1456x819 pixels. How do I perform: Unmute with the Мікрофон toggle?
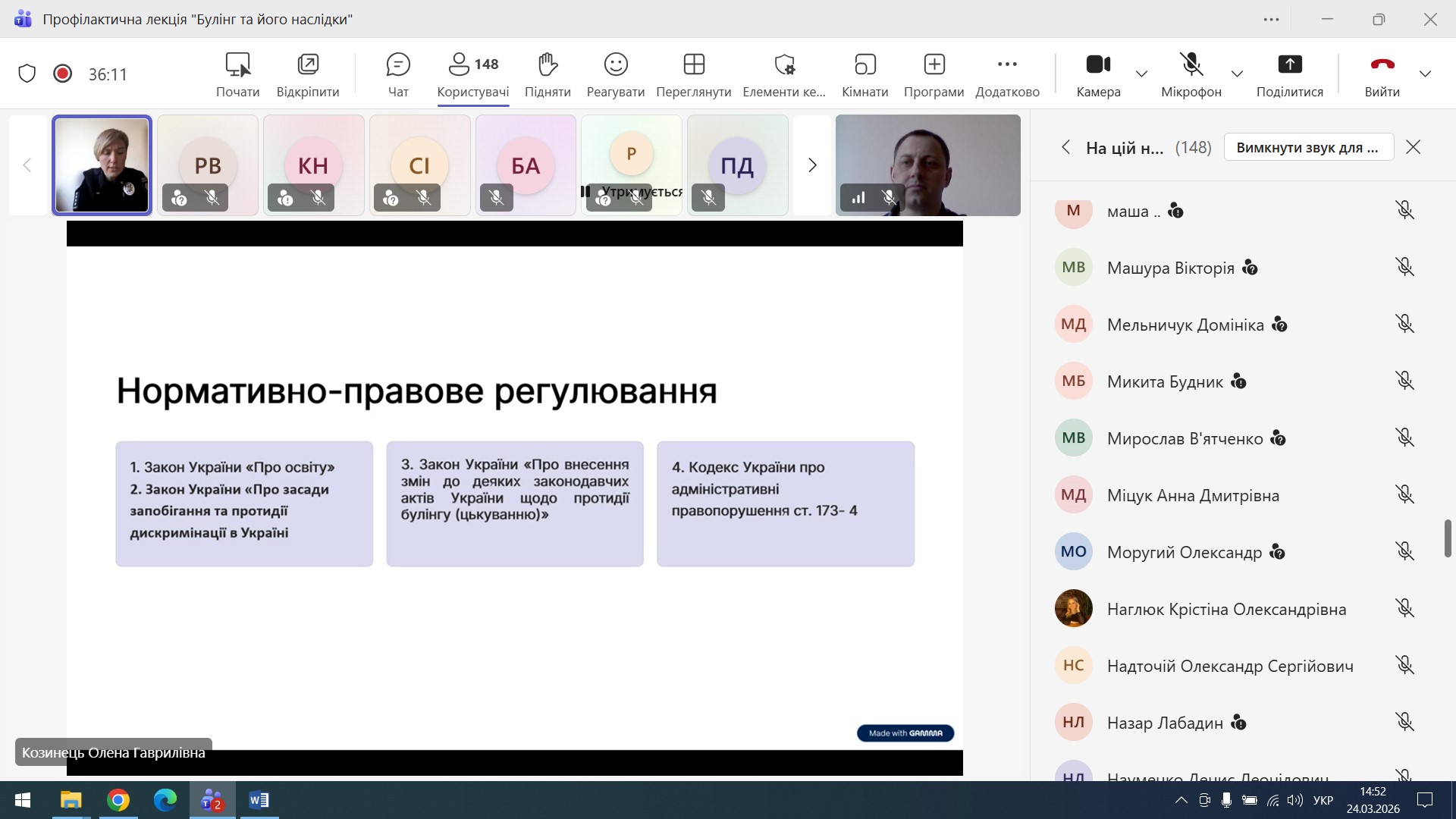[x=1191, y=65]
